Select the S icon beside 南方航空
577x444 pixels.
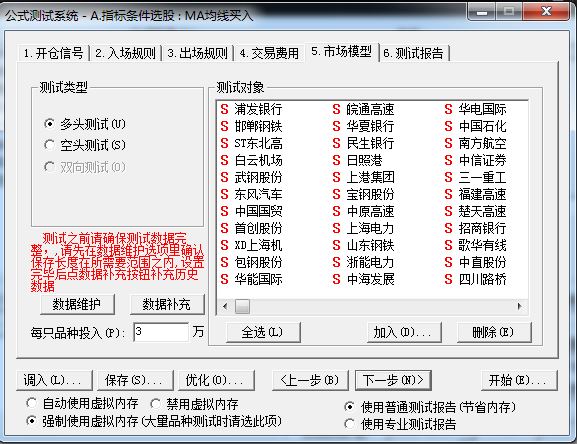pyautogui.click(x=448, y=143)
